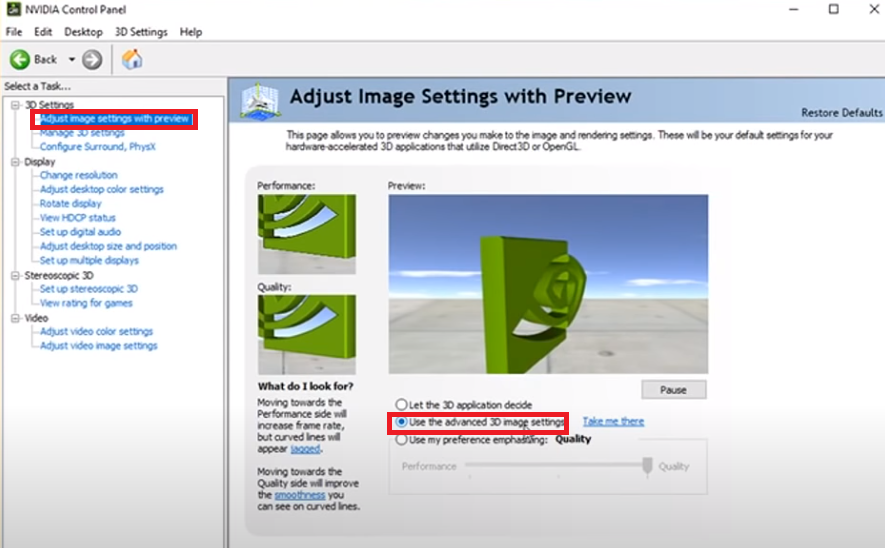Image resolution: width=885 pixels, height=548 pixels.
Task: Collapse the Display tree node
Action: (x=15, y=162)
